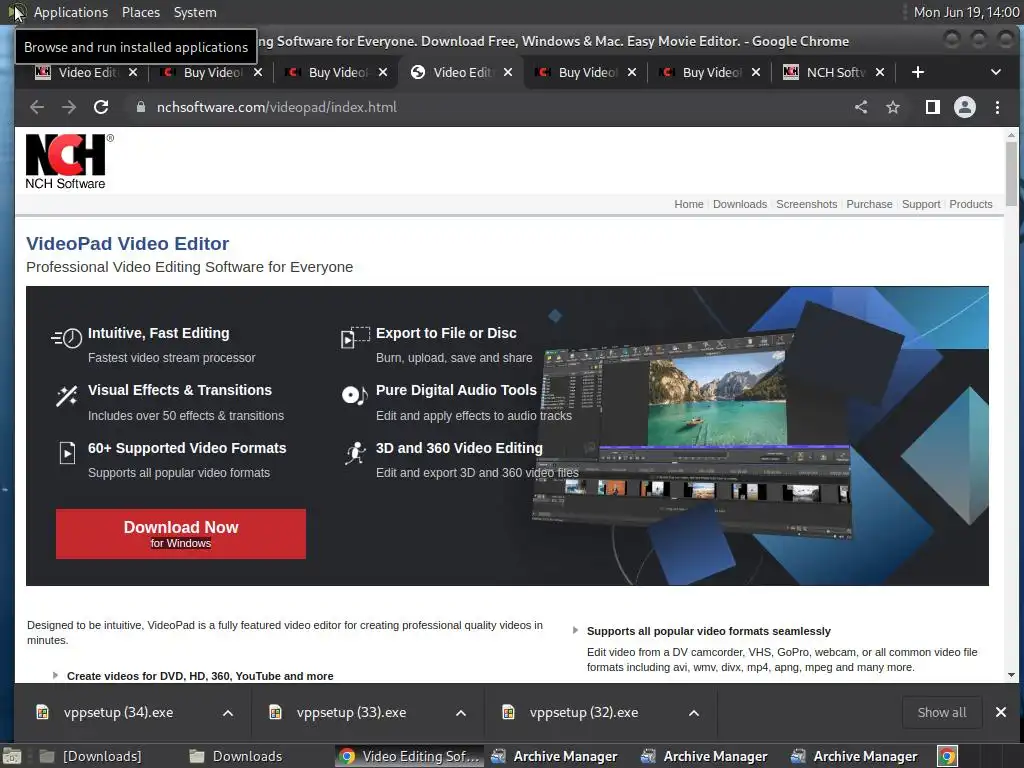This screenshot has width=1024, height=768.
Task: Click the 60+ Supported Video Formats icon
Action: [67, 453]
